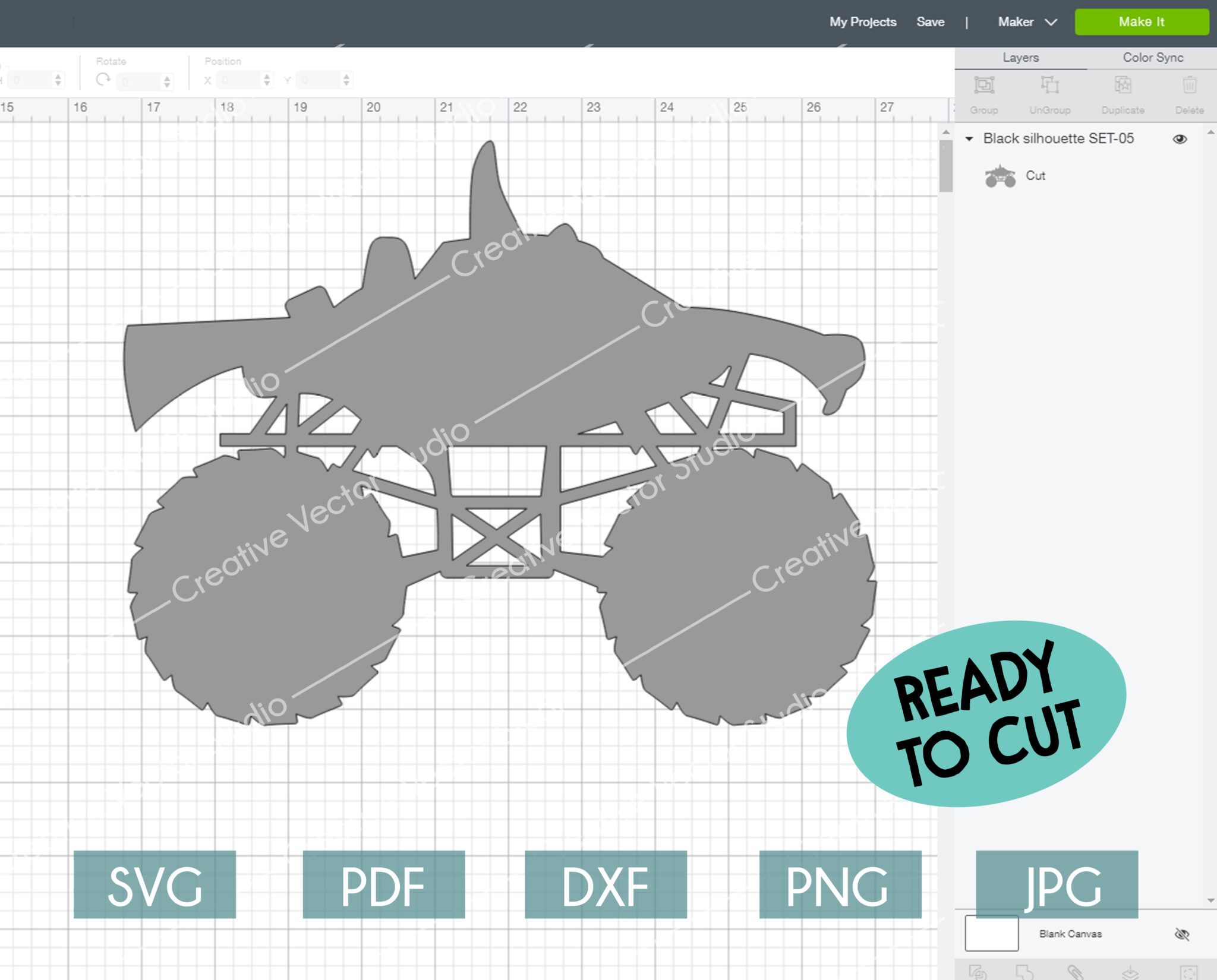Click the Rotate field stepper arrows

pyautogui.click(x=167, y=81)
